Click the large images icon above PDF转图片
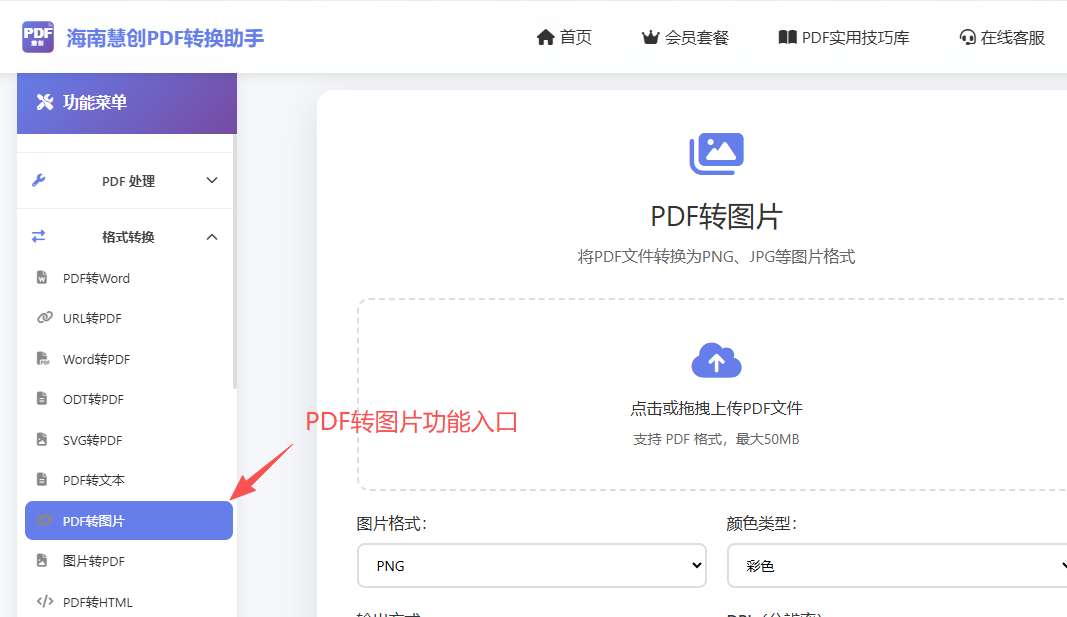The height and width of the screenshot is (617, 1067). tap(717, 154)
